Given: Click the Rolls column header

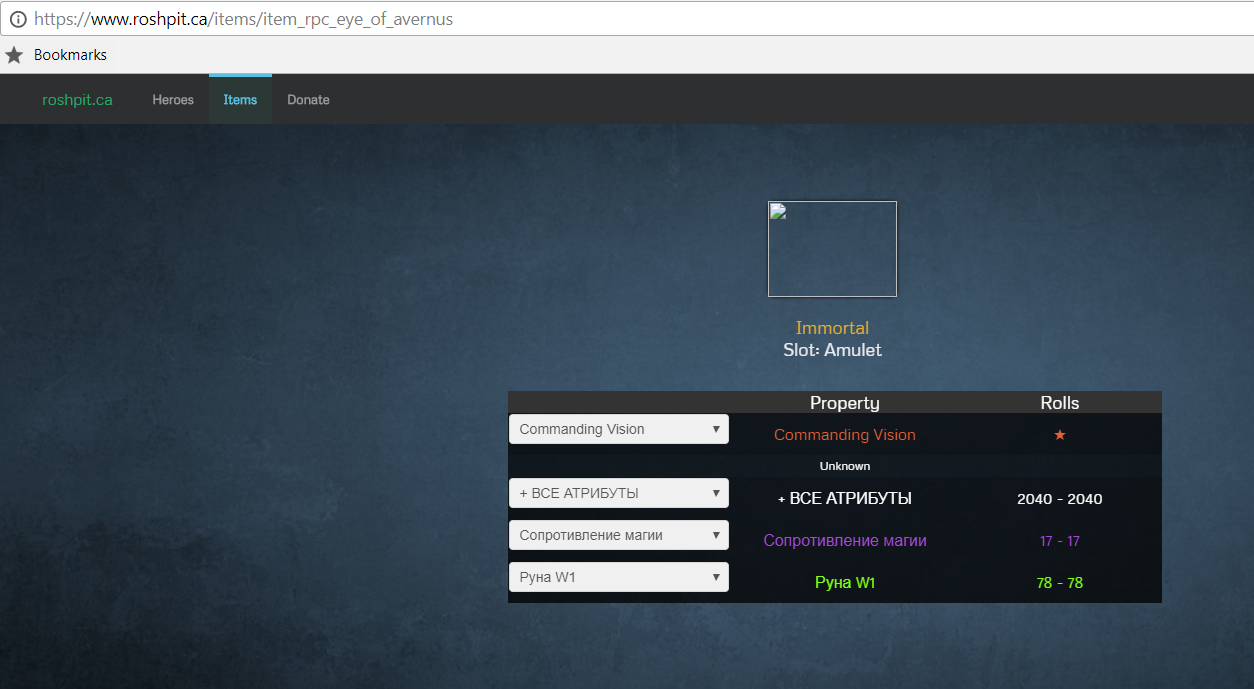Looking at the screenshot, I should click(x=1060, y=403).
